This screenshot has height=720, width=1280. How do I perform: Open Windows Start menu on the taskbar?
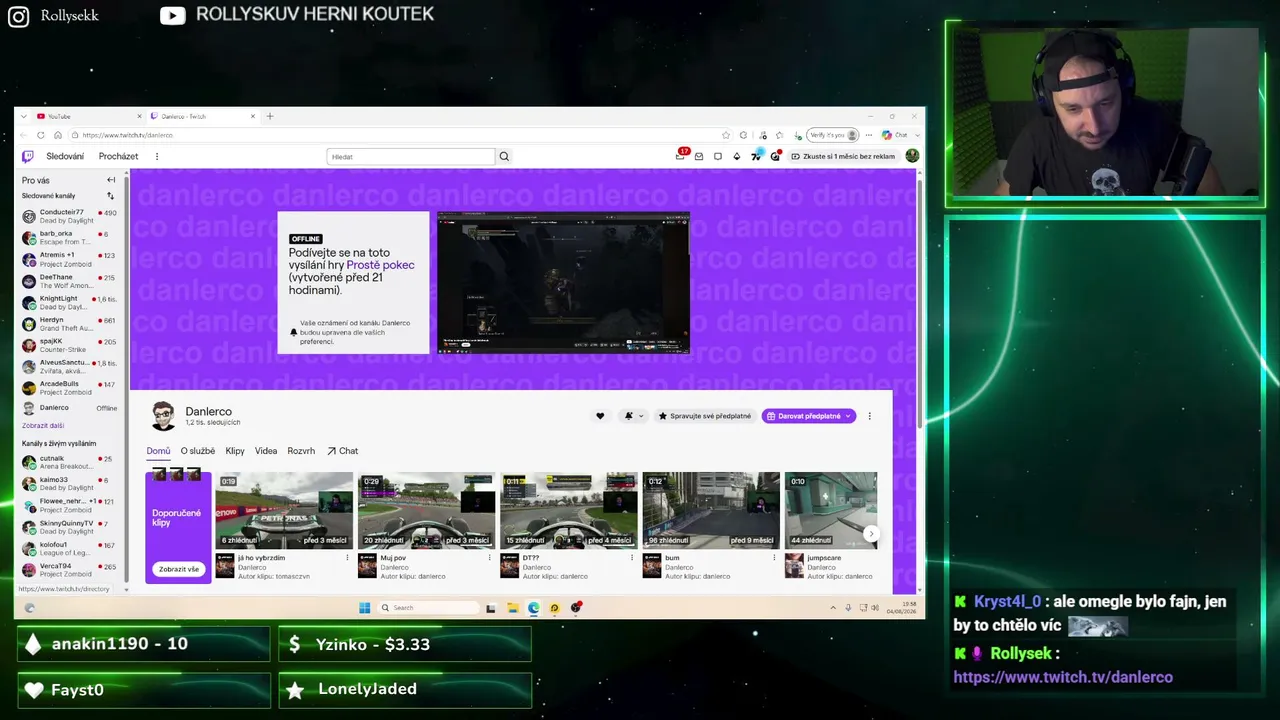(364, 607)
